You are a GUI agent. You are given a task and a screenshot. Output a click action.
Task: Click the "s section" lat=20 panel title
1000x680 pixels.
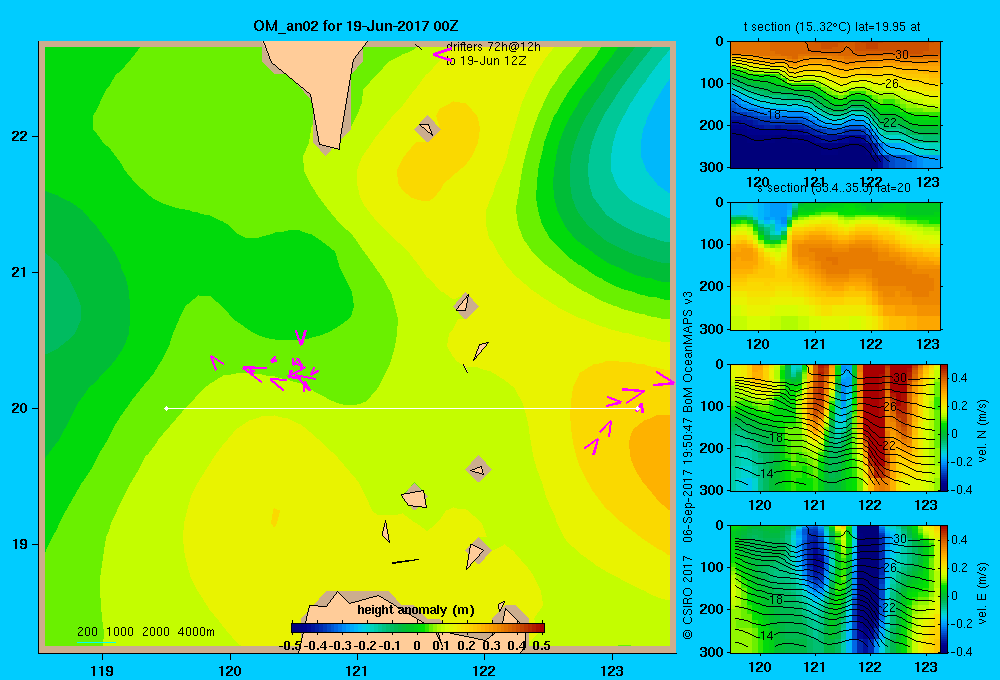834,188
